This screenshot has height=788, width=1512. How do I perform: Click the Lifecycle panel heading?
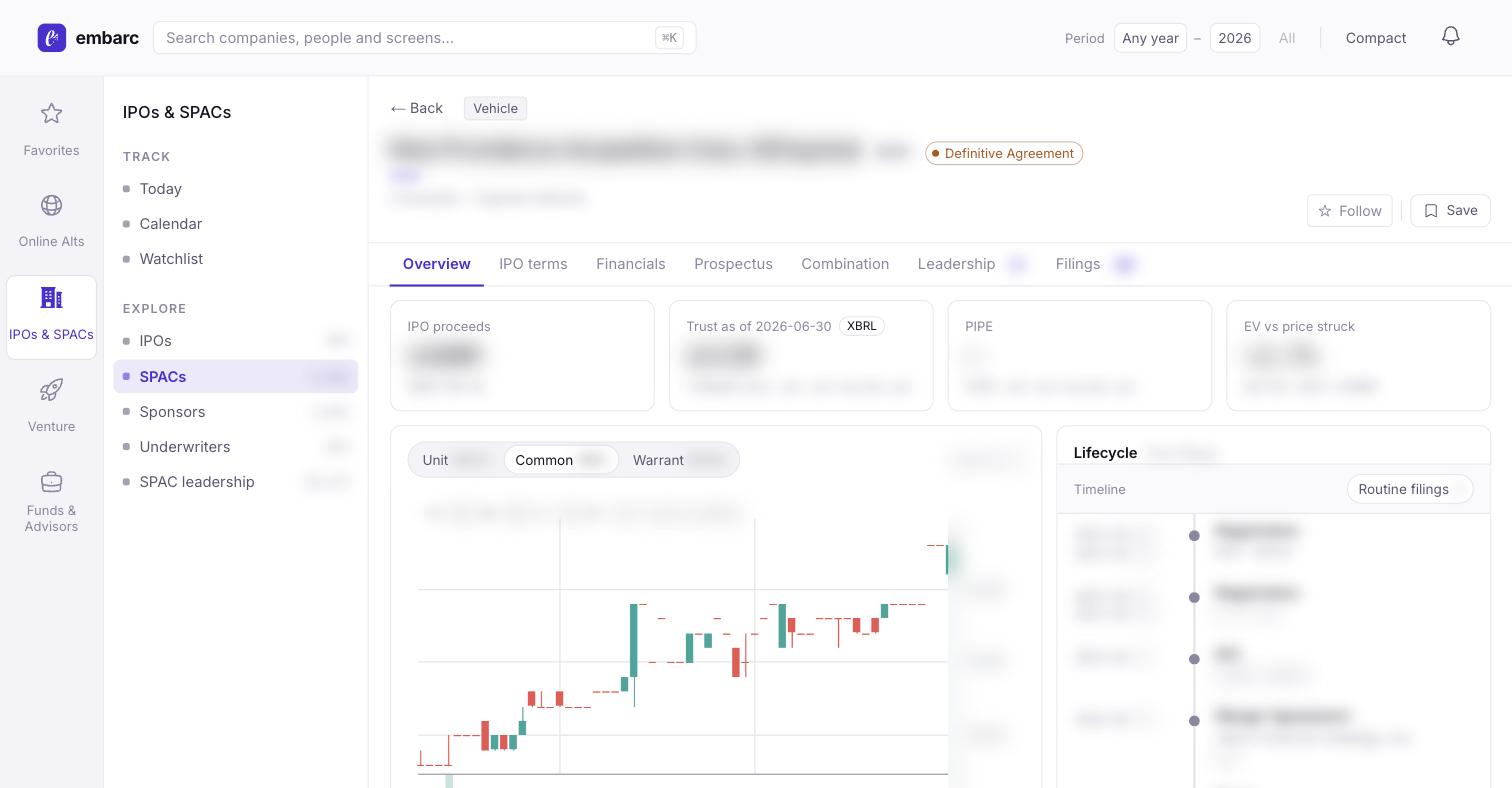point(1105,453)
